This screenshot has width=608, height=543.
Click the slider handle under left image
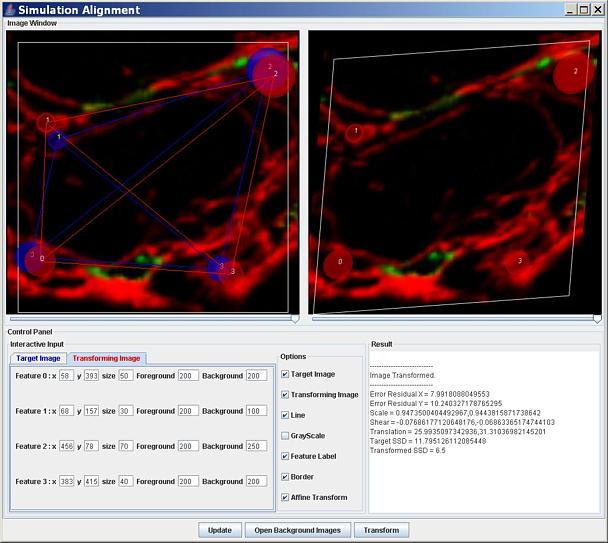click(x=293, y=318)
